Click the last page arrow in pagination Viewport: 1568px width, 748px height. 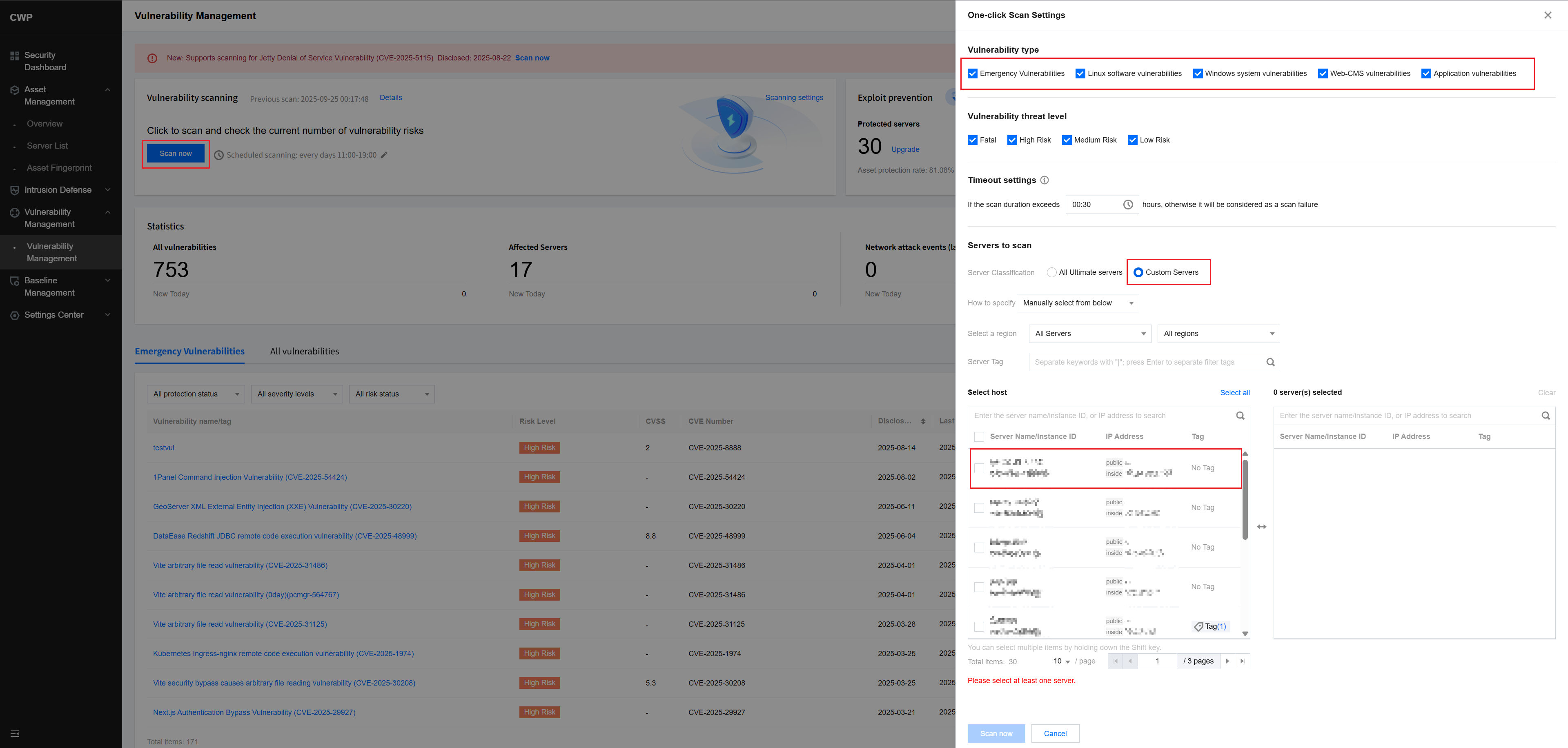(x=1242, y=661)
